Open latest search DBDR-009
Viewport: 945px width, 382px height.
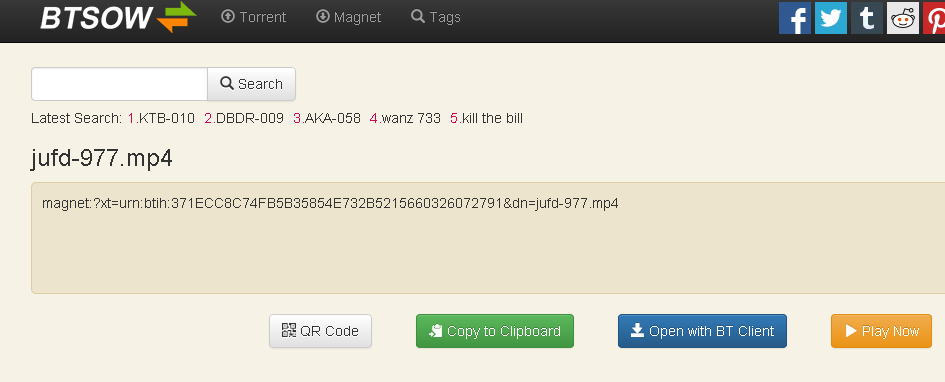[x=243, y=118]
